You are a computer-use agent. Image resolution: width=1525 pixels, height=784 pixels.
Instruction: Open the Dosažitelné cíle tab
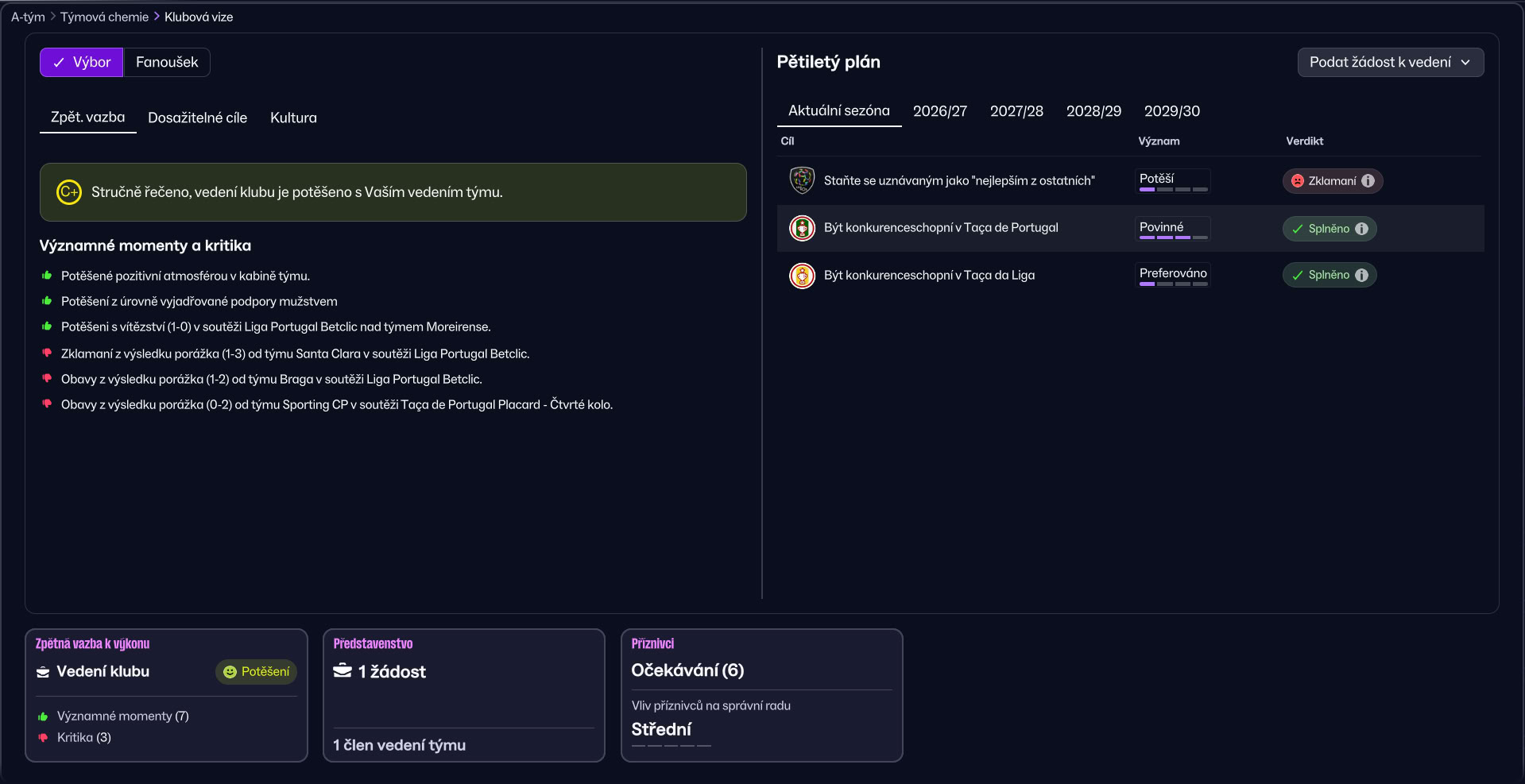(197, 118)
